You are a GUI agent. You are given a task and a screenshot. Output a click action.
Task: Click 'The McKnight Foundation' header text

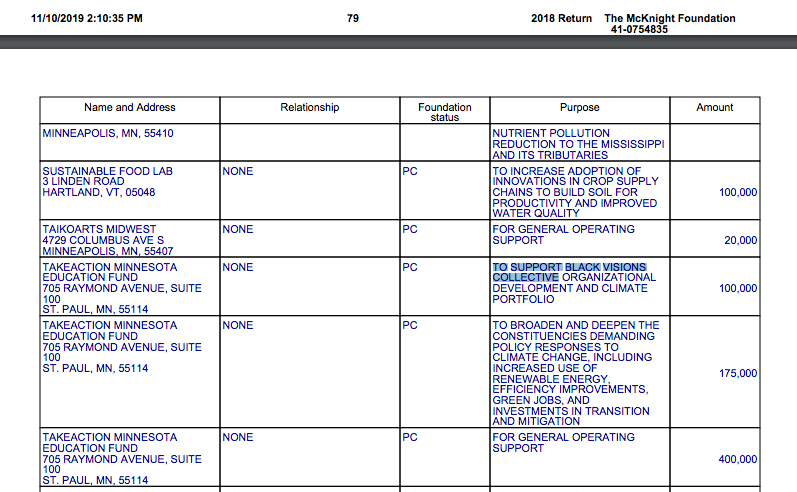(670, 18)
